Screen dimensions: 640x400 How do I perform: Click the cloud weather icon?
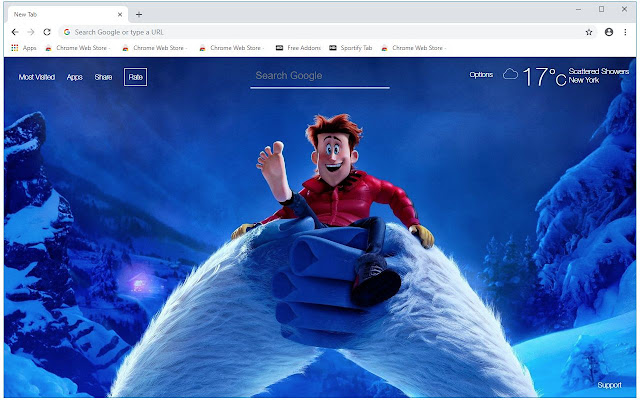510,74
